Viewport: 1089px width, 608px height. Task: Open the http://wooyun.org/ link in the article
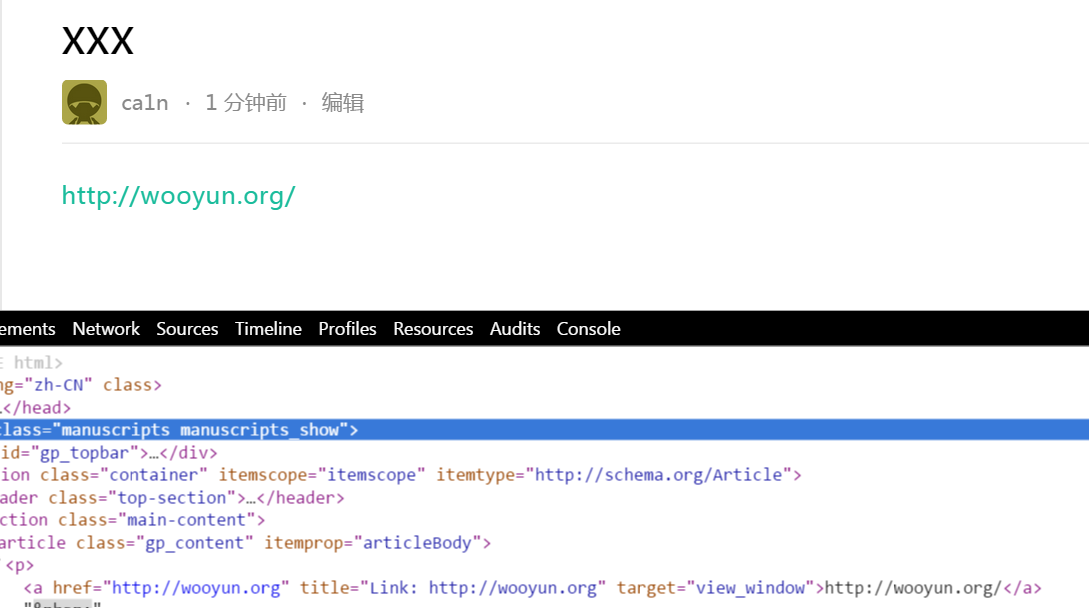(178, 196)
